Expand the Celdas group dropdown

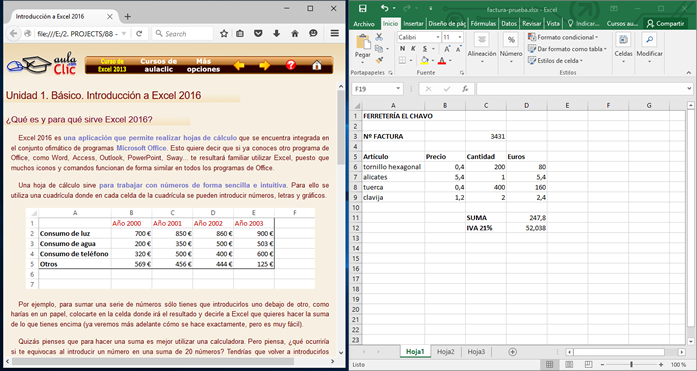coord(623,61)
